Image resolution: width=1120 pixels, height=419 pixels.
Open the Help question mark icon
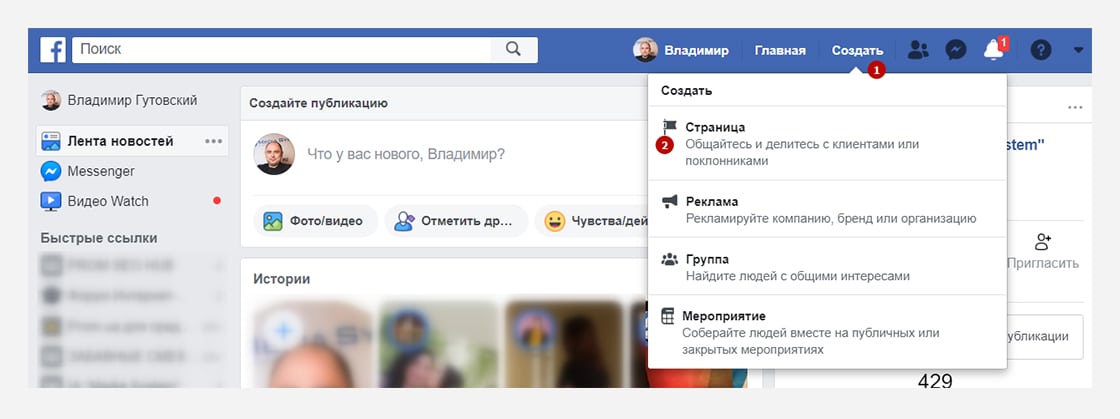tap(1041, 50)
